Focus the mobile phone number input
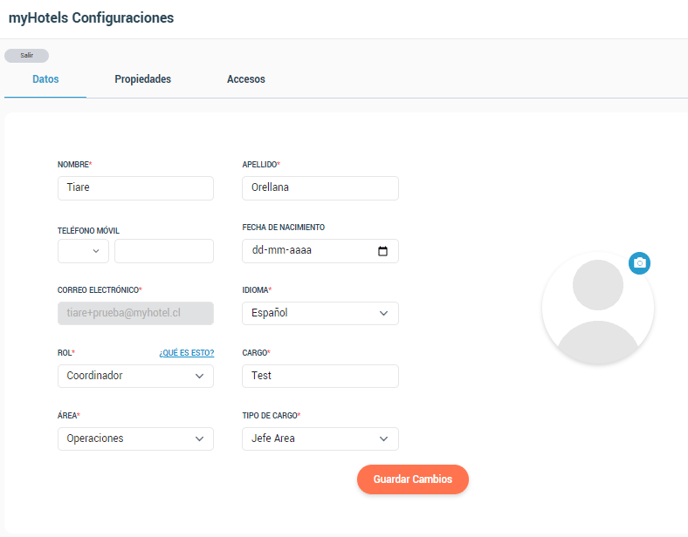688x537 pixels. pyautogui.click(x=164, y=251)
